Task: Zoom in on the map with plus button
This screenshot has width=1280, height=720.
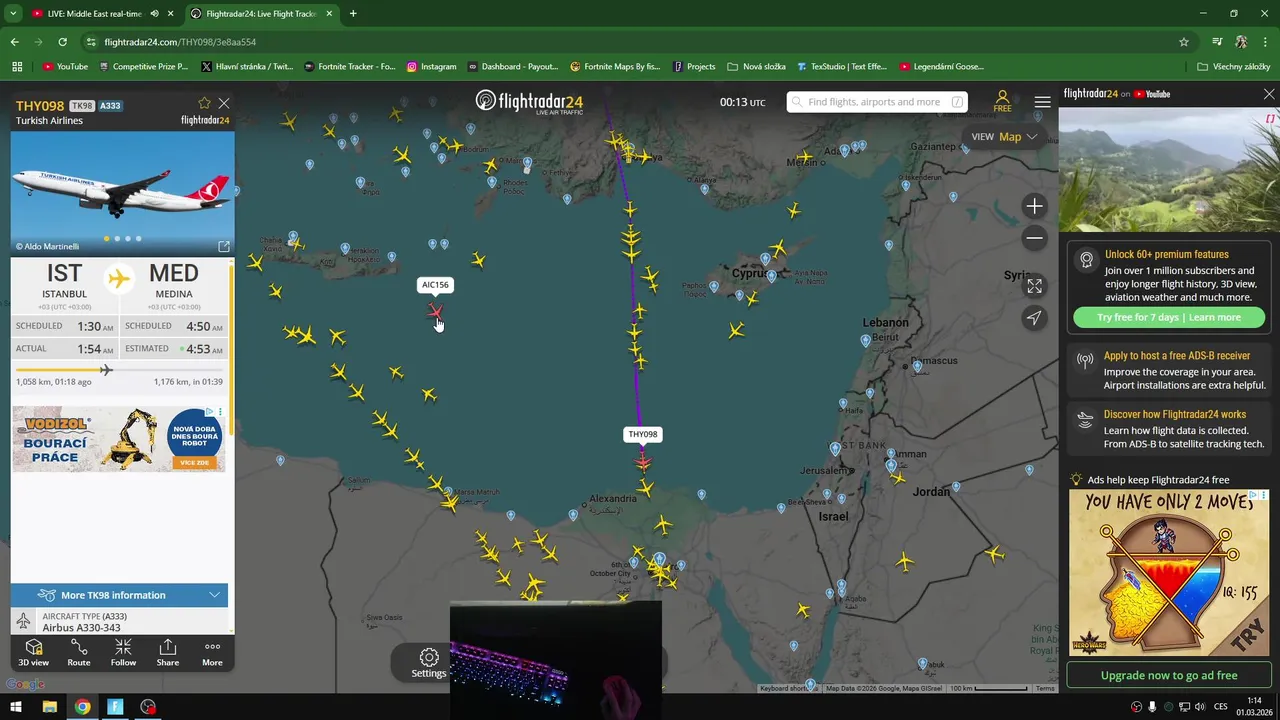Action: (1034, 206)
